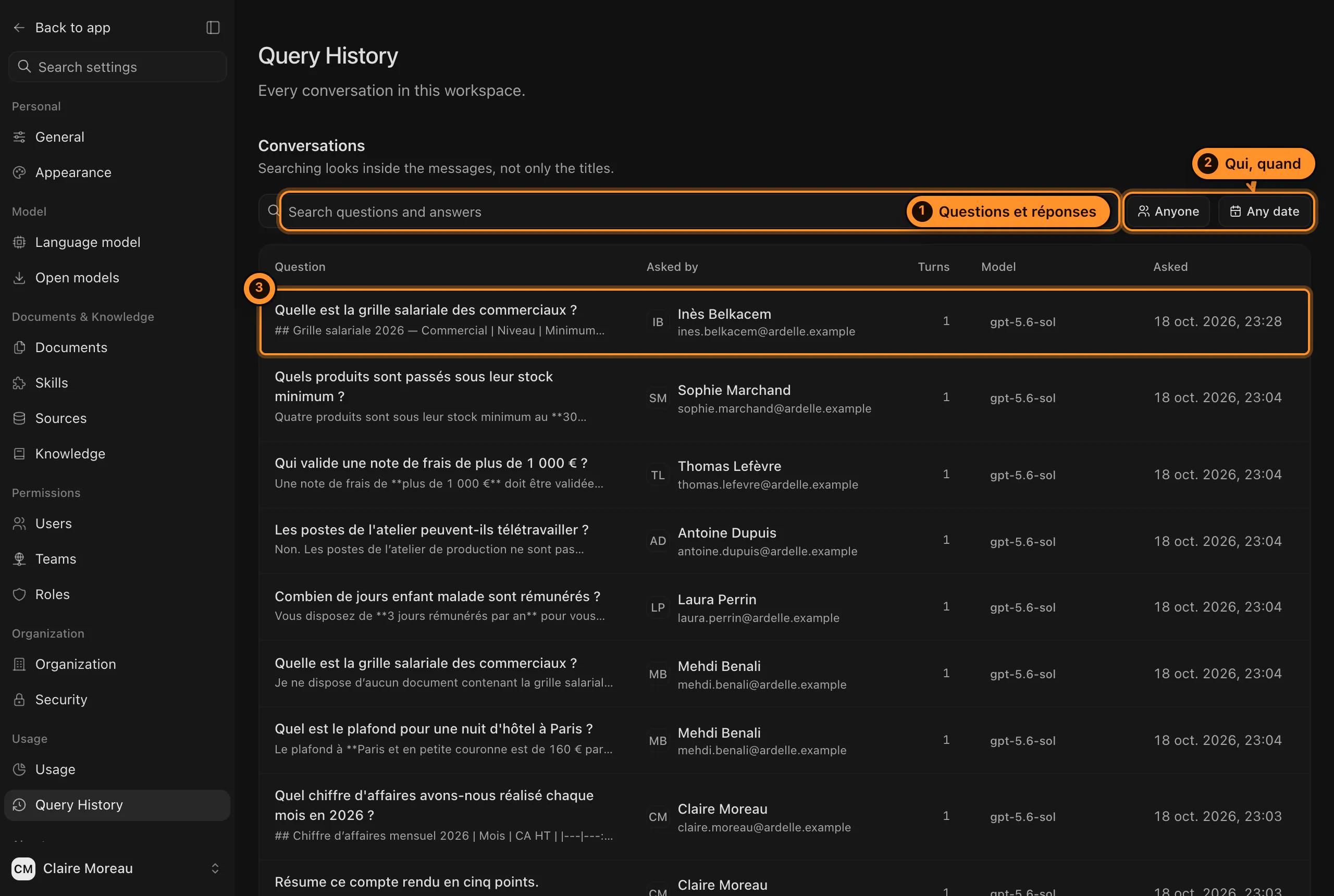Viewport: 1334px width, 896px height.
Task: Open the Any date filter dropdown
Action: [x=1264, y=211]
